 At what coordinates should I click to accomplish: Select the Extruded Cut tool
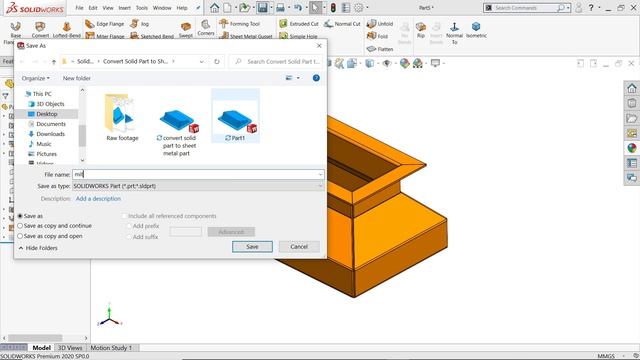point(299,24)
